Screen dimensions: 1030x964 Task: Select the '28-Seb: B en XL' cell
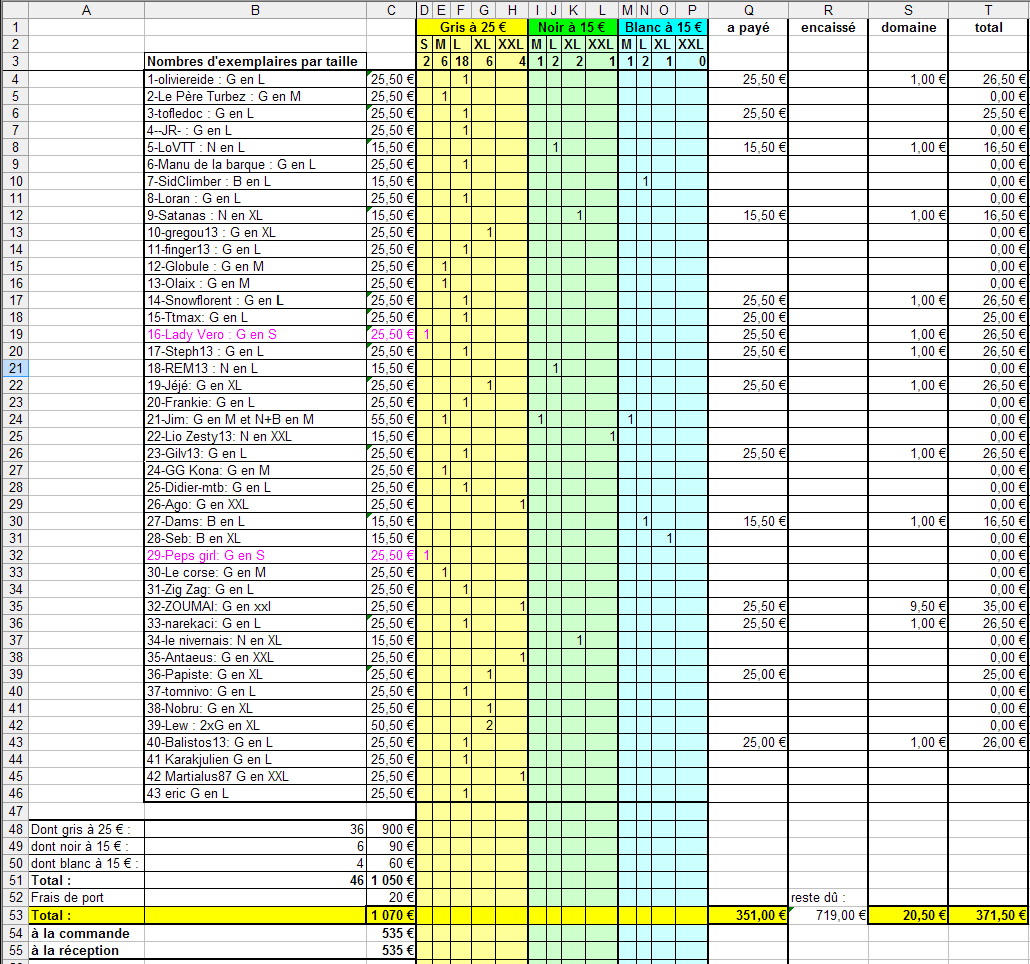point(255,538)
